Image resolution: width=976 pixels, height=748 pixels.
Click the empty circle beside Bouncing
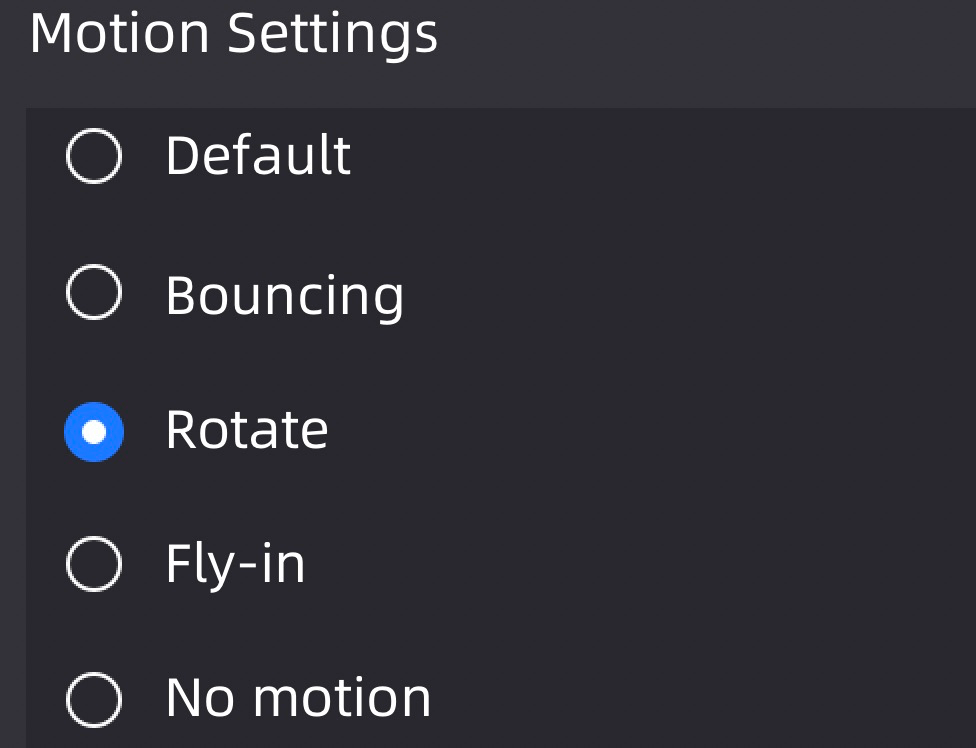(94, 293)
